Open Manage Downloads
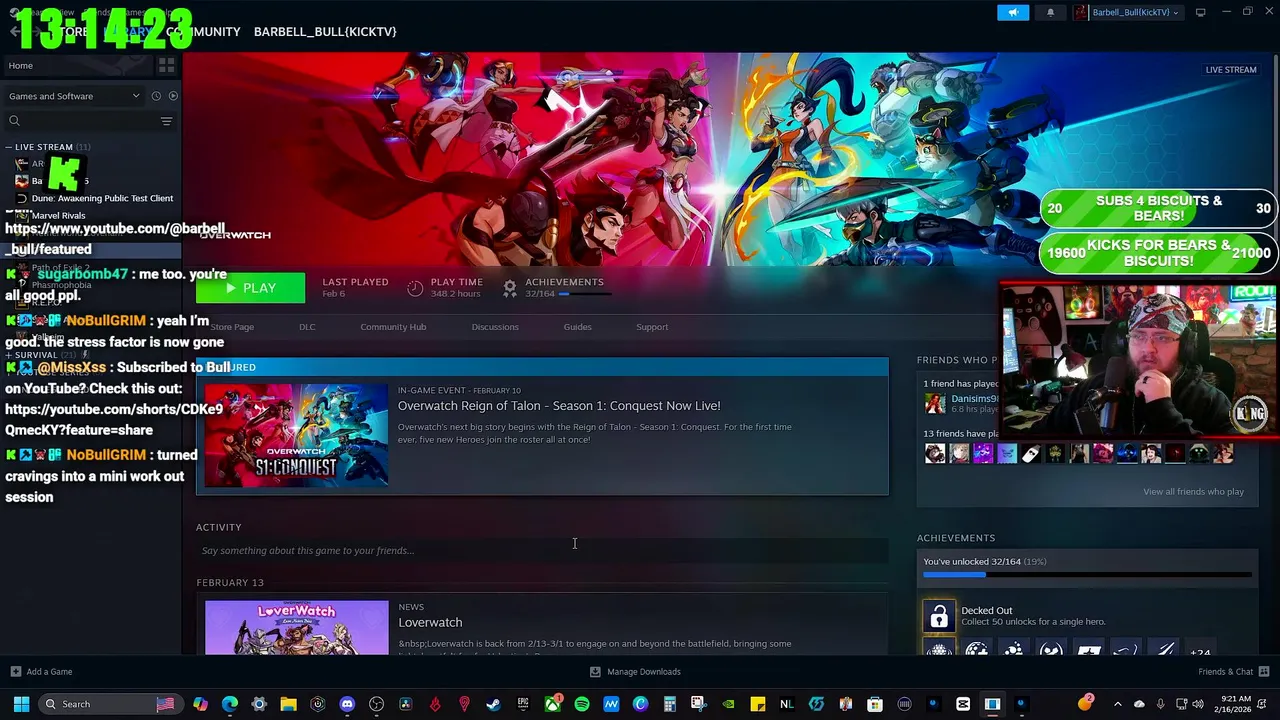Image resolution: width=1280 pixels, height=720 pixels. [635, 672]
